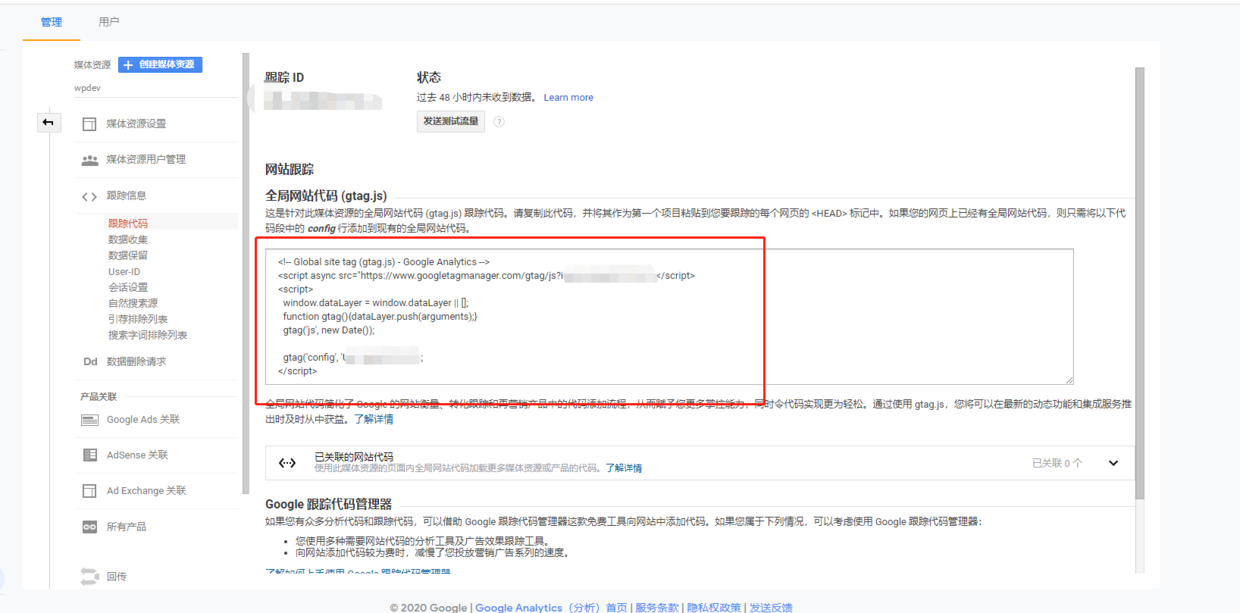The height and width of the screenshot is (613, 1240).
Task: Open the 隐私权政策 footer link
Action: (714, 607)
